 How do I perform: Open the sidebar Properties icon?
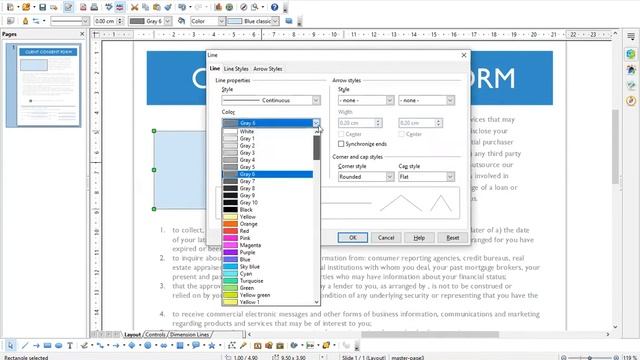pos(631,54)
